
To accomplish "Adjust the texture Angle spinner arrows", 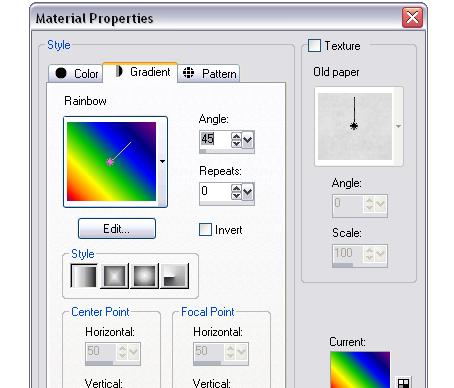I will tap(369, 204).
